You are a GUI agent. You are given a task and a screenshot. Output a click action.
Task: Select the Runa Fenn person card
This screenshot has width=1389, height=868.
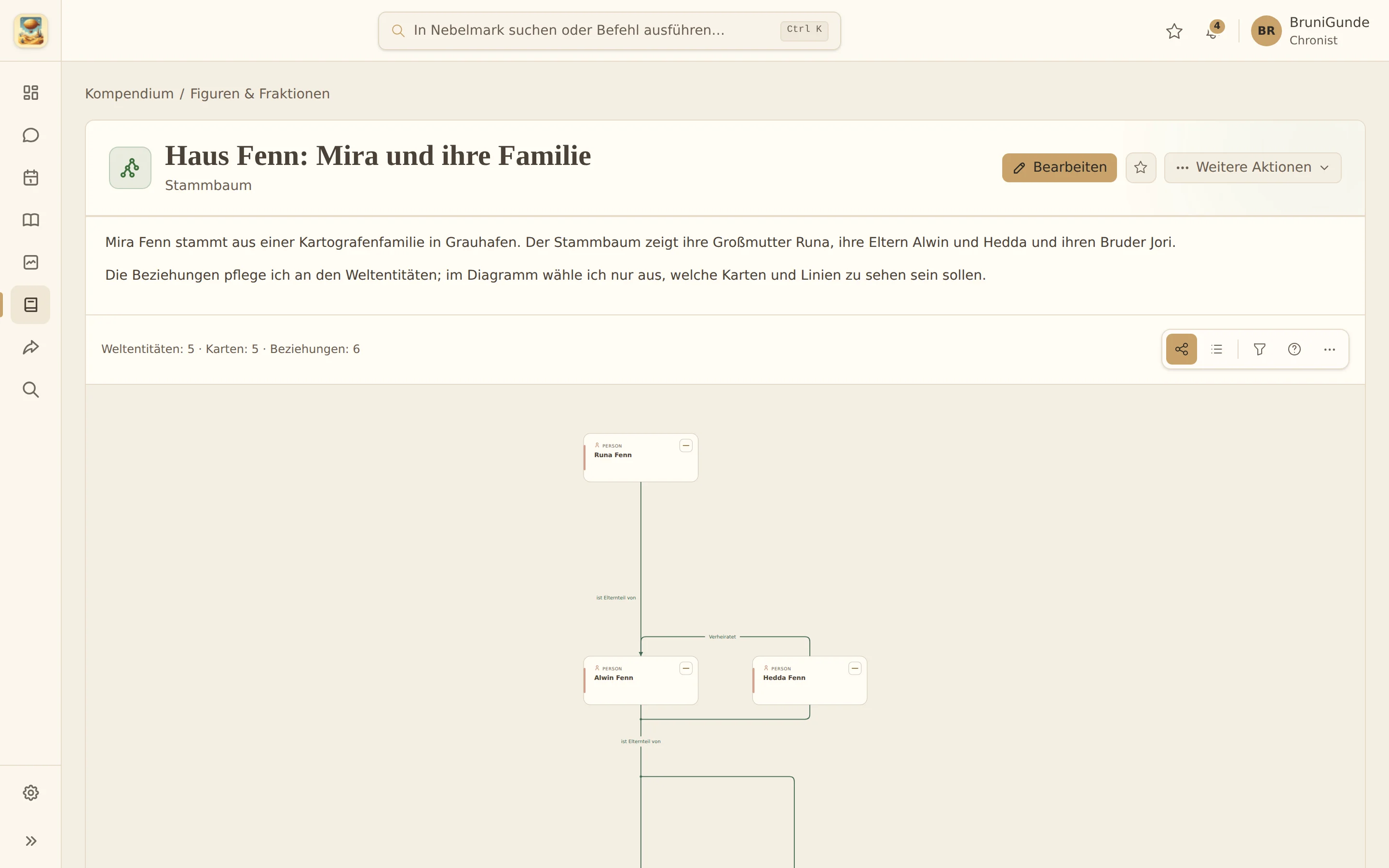pyautogui.click(x=640, y=458)
